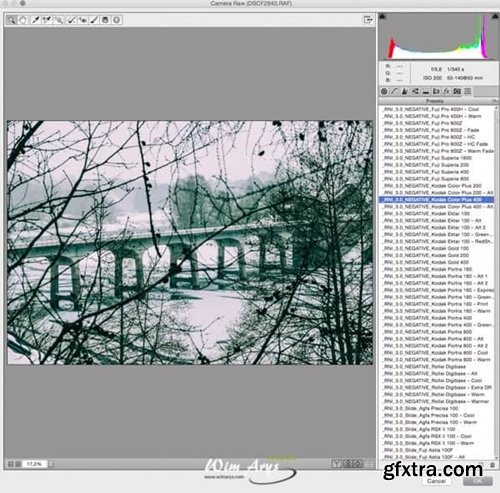
Task: Swap before and after settings icon
Action: pos(347,463)
